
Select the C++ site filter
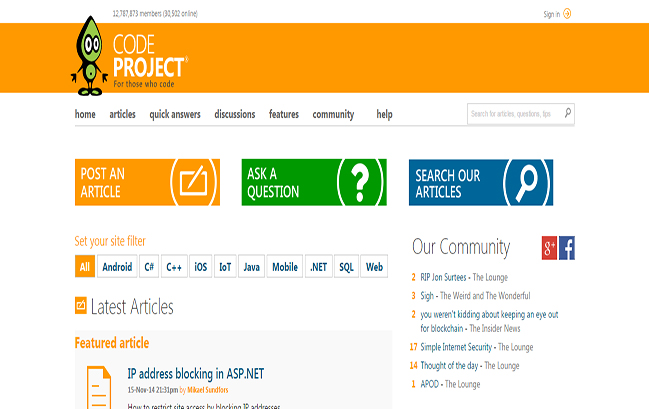pos(174,266)
